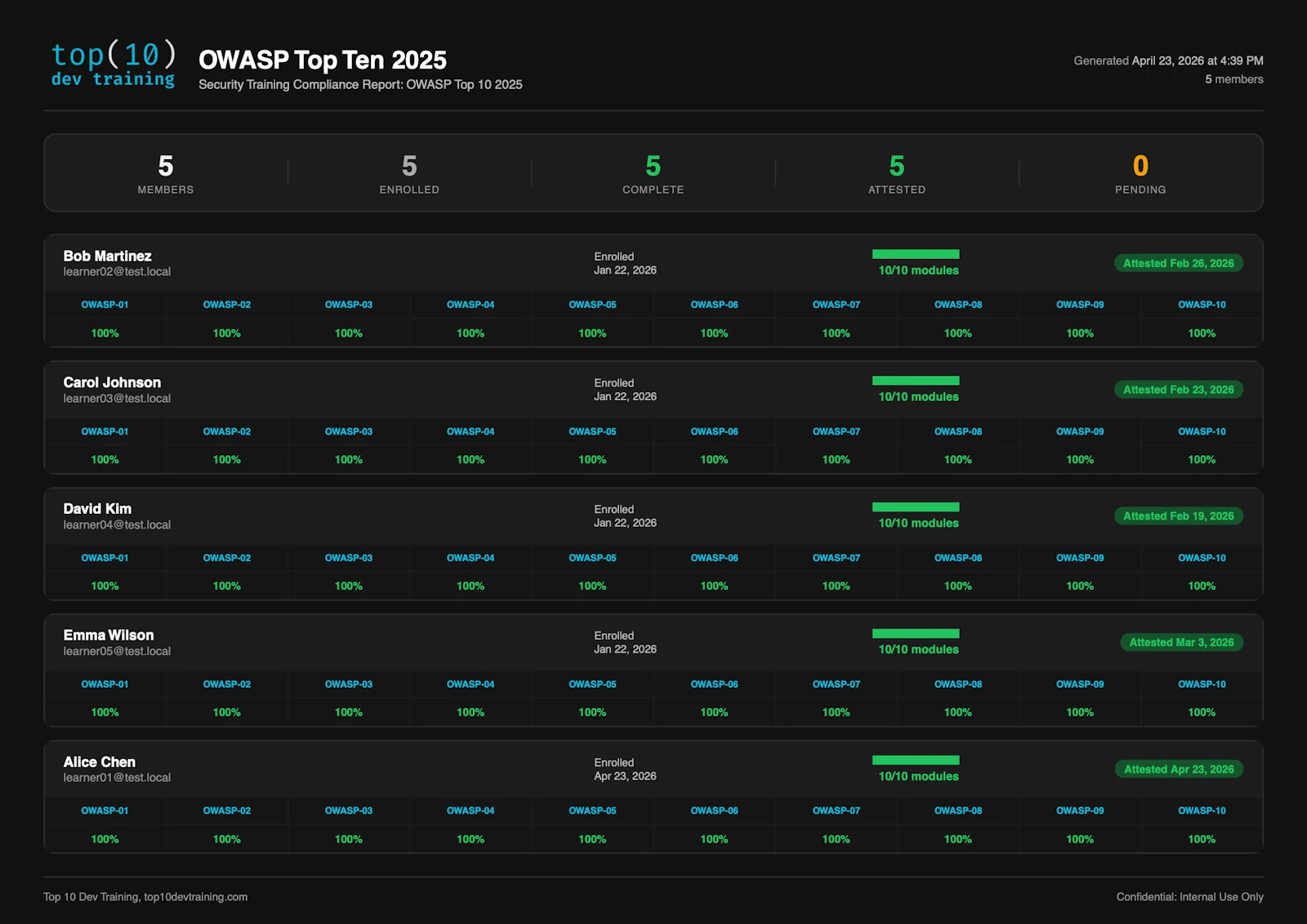
Task: Click Bob Martinez's name
Action: pyautogui.click(x=107, y=257)
